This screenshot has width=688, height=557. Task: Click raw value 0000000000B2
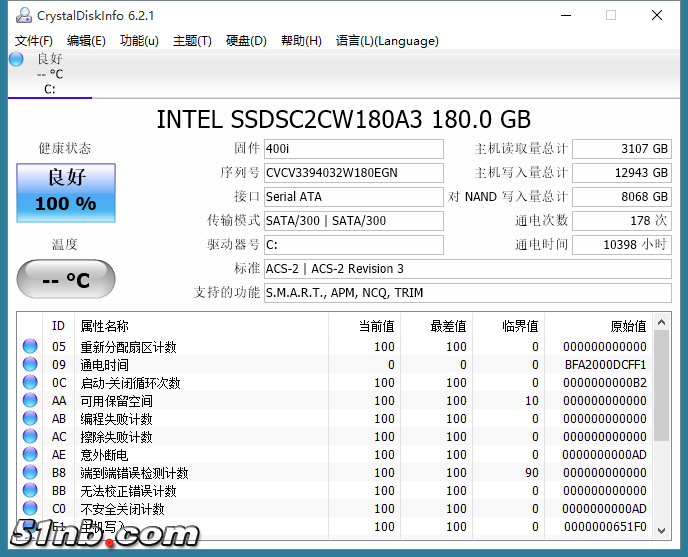tap(605, 383)
